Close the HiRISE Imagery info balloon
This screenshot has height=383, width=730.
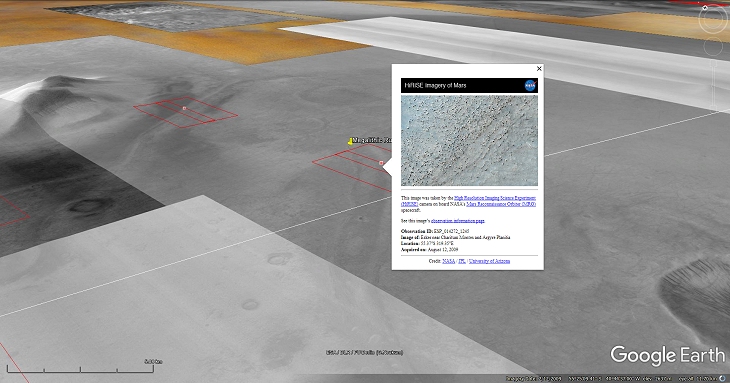(x=539, y=69)
